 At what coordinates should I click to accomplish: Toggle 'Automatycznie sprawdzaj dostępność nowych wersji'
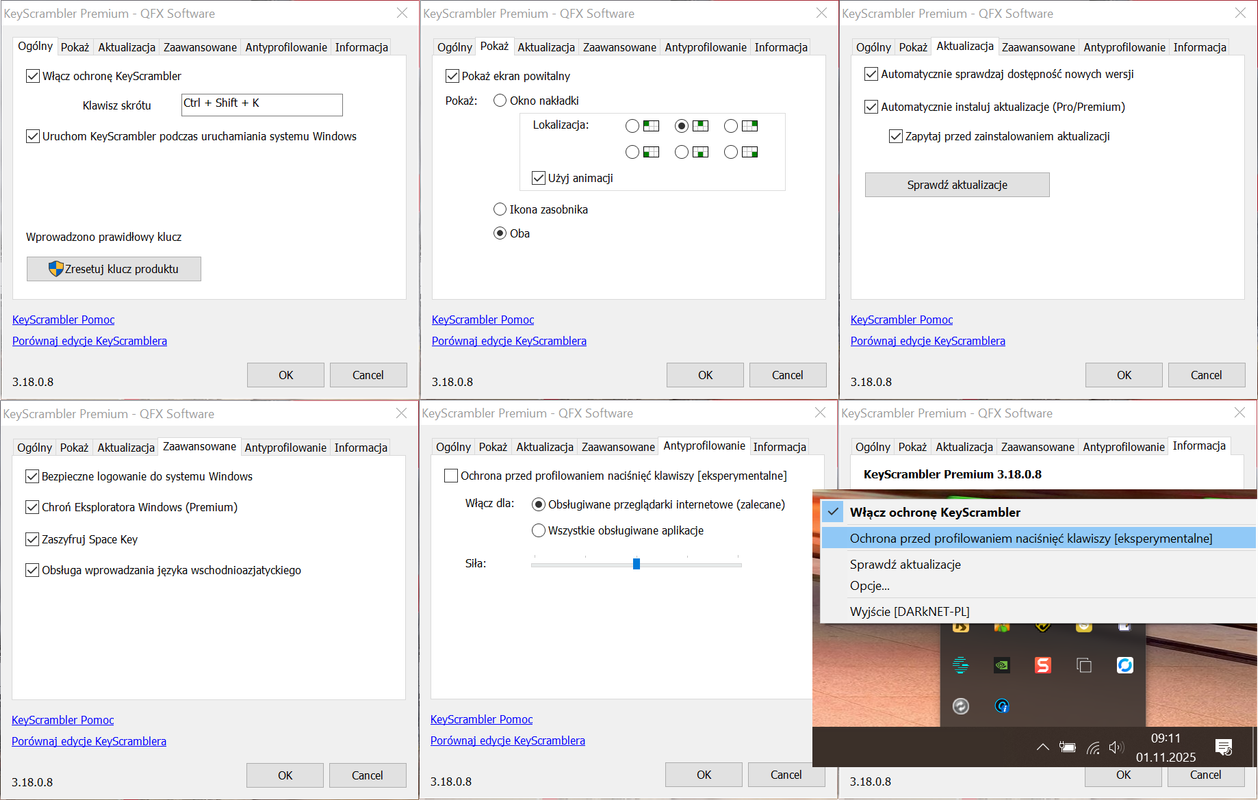coord(870,74)
